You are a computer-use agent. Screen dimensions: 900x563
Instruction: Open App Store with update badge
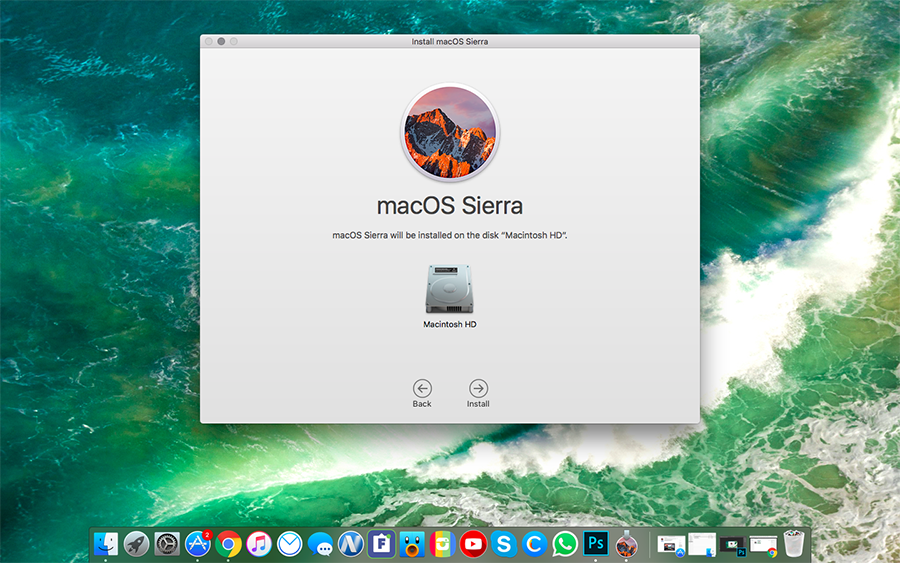click(x=198, y=544)
